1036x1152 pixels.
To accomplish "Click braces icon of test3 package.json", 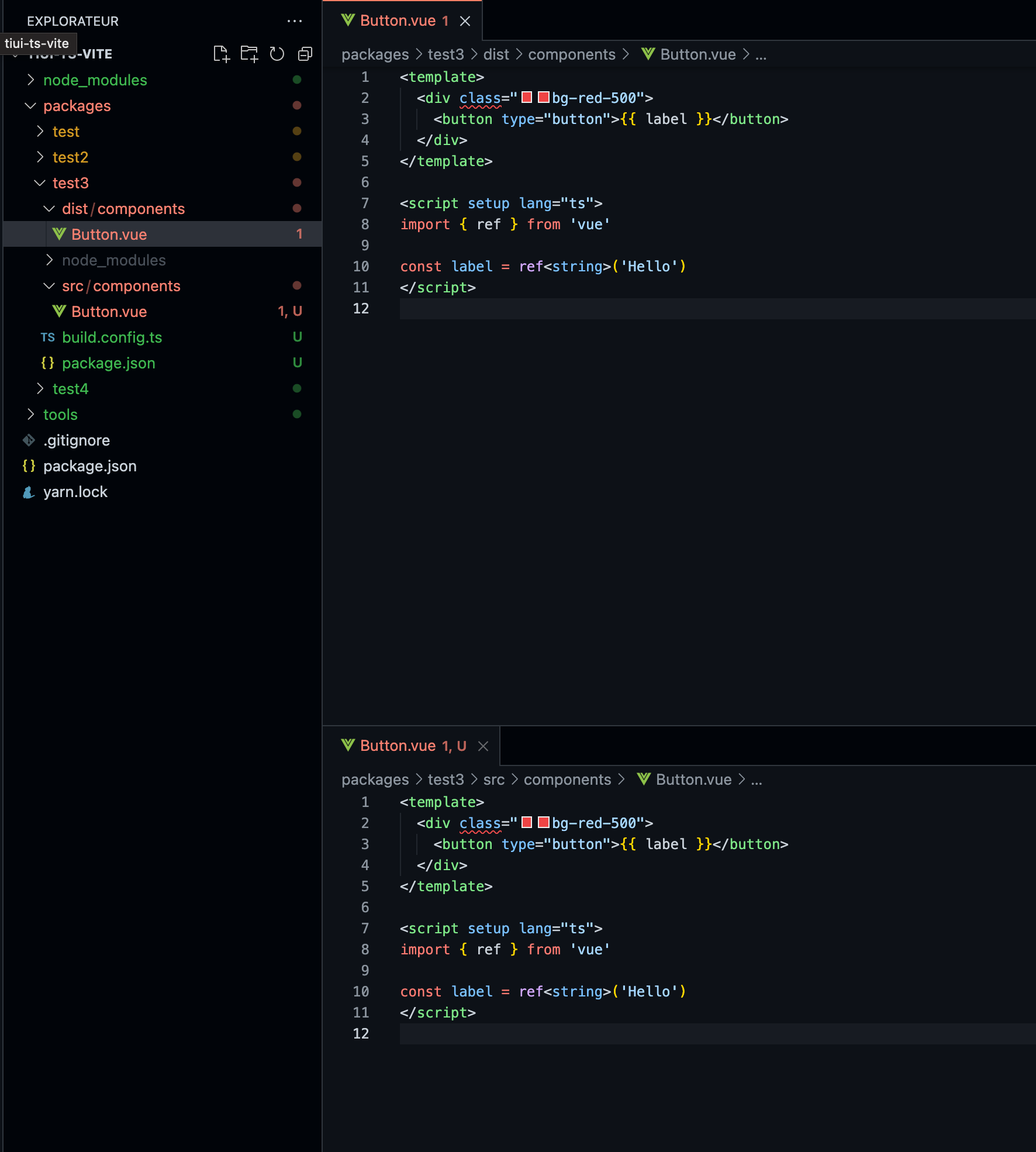I will (48, 363).
